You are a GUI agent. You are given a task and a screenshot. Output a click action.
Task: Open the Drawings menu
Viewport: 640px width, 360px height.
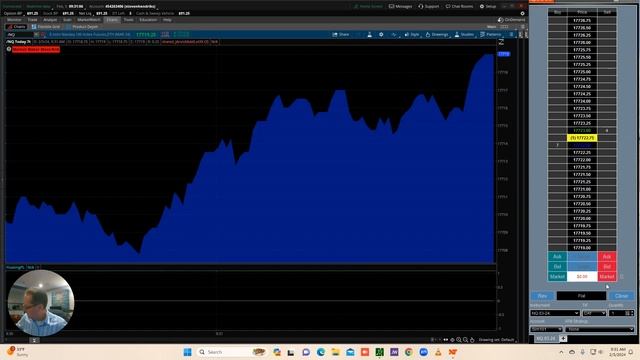coord(437,35)
